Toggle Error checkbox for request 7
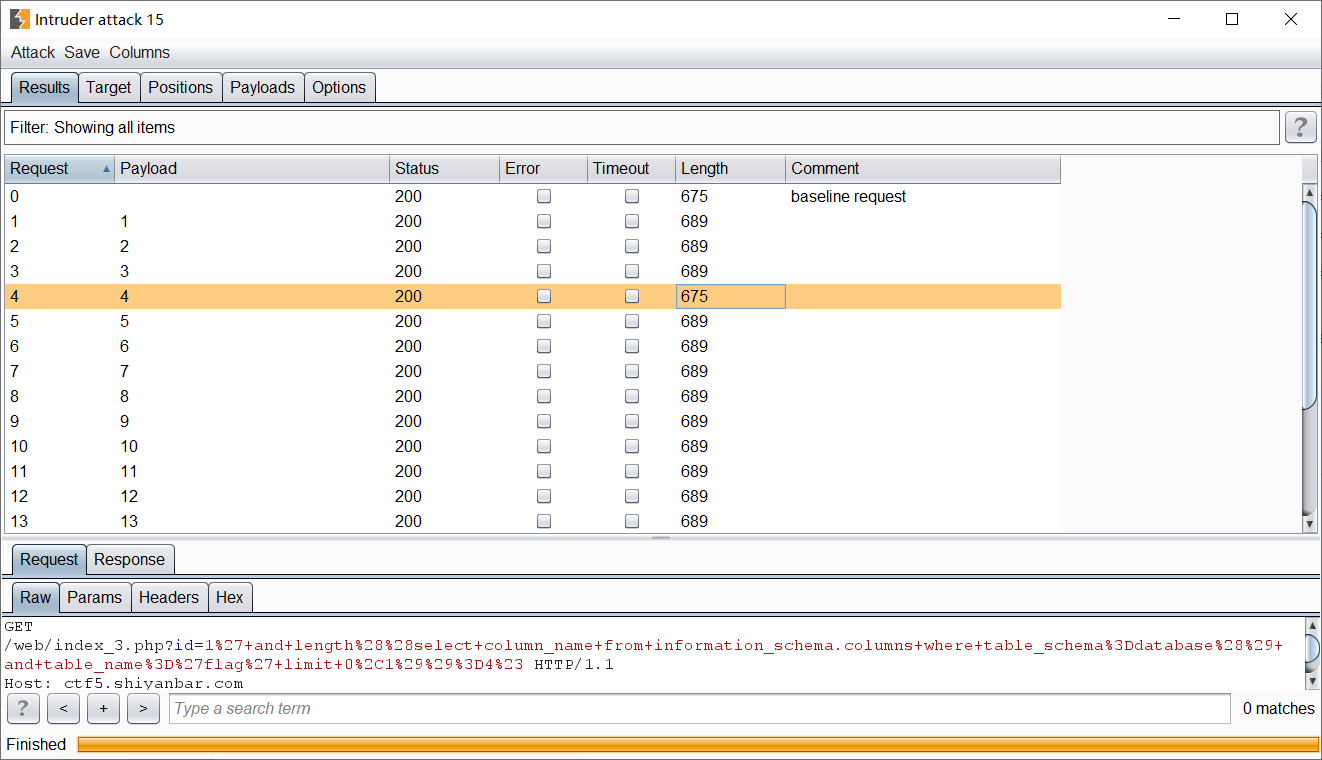1322x760 pixels. point(544,372)
